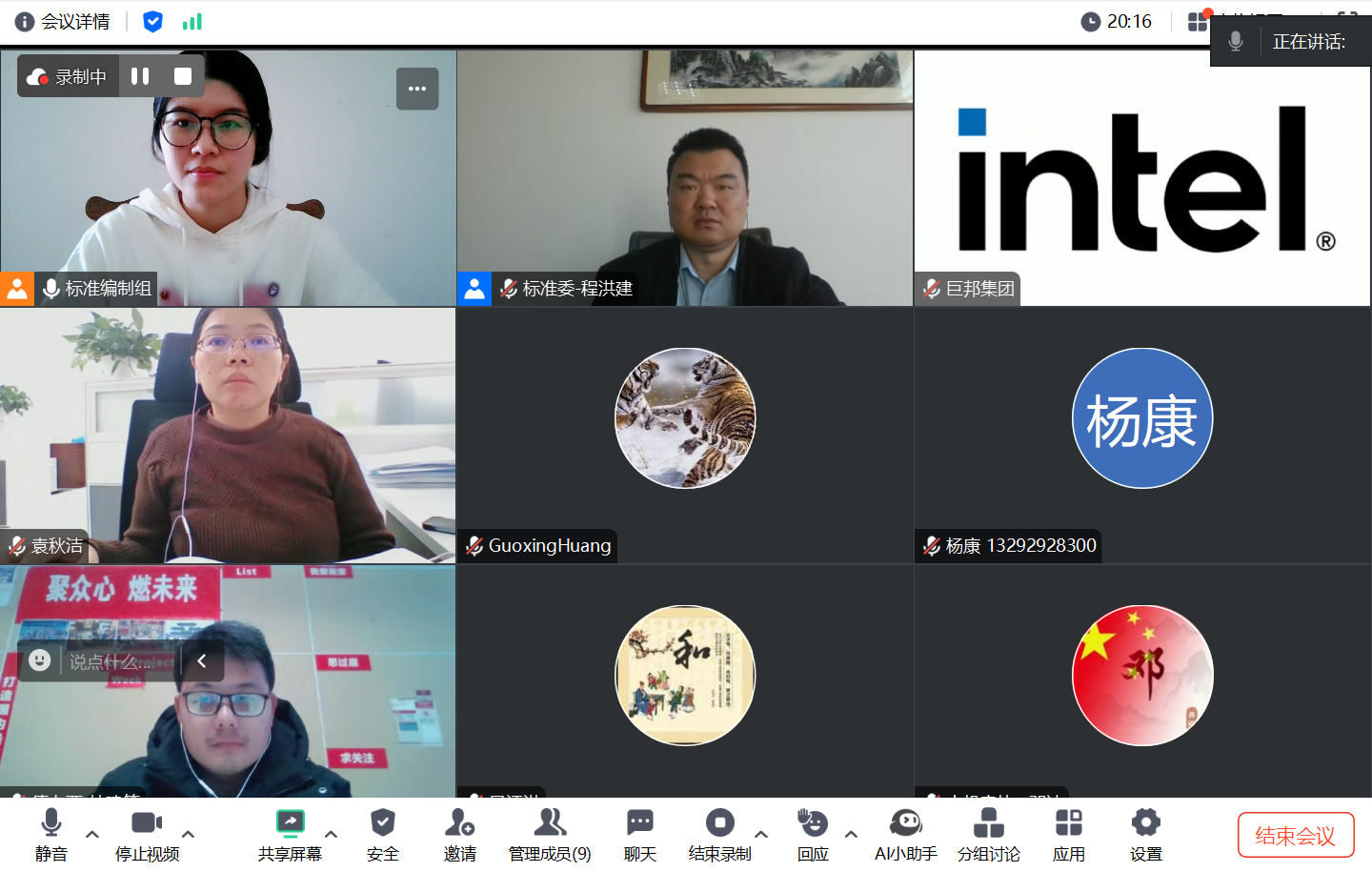Pause the recording in progress

pos(140,76)
